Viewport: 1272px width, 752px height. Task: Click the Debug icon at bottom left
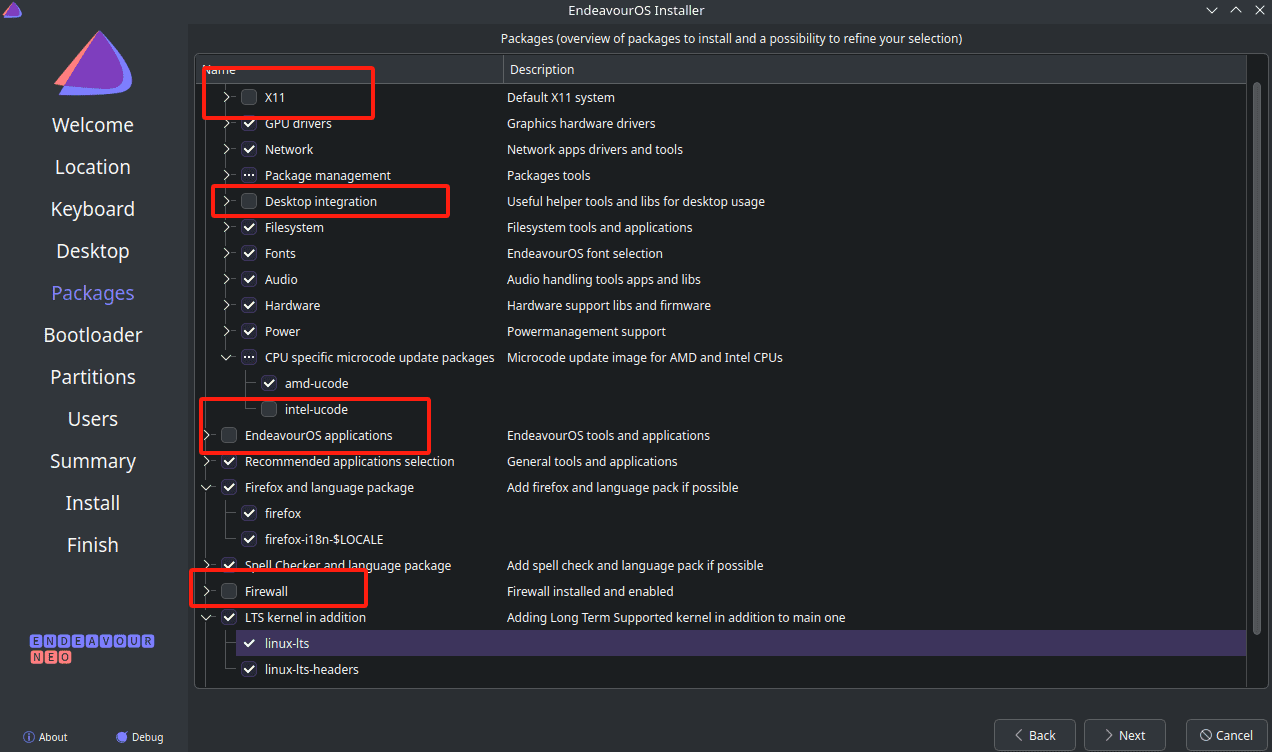[x=122, y=737]
